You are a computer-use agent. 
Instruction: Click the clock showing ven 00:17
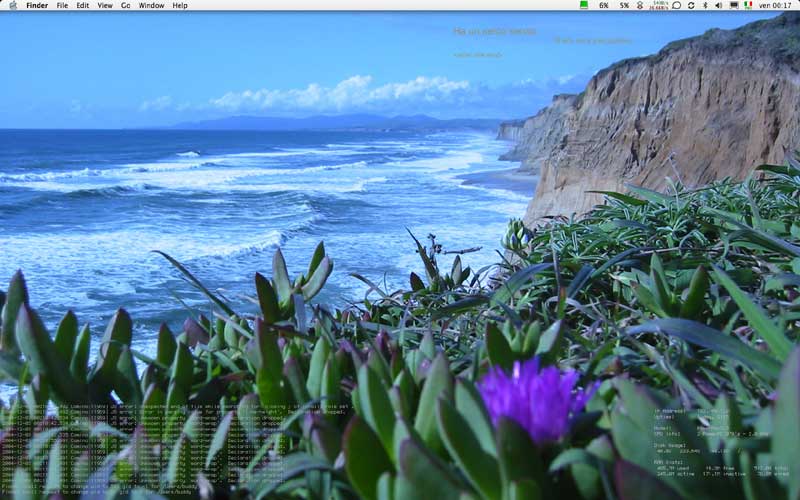(775, 5)
